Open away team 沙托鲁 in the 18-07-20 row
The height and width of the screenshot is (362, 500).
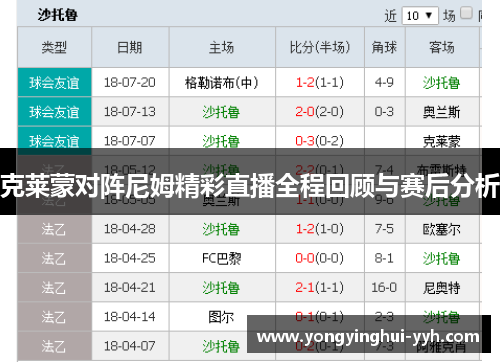pyautogui.click(x=442, y=83)
